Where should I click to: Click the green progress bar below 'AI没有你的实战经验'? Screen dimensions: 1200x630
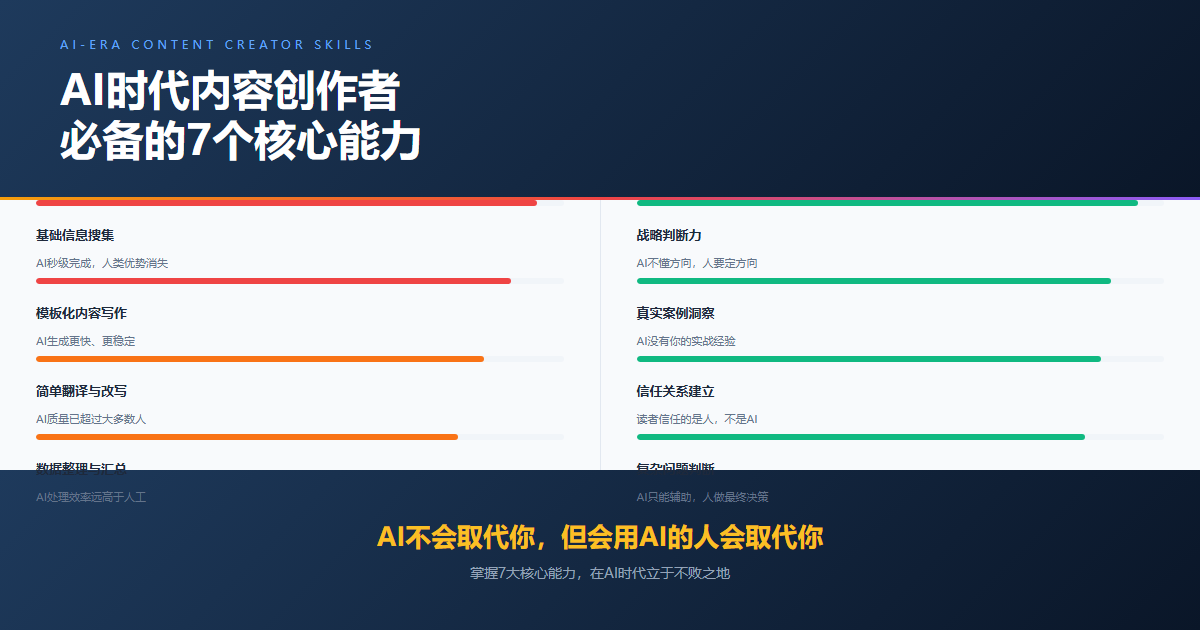(868, 359)
